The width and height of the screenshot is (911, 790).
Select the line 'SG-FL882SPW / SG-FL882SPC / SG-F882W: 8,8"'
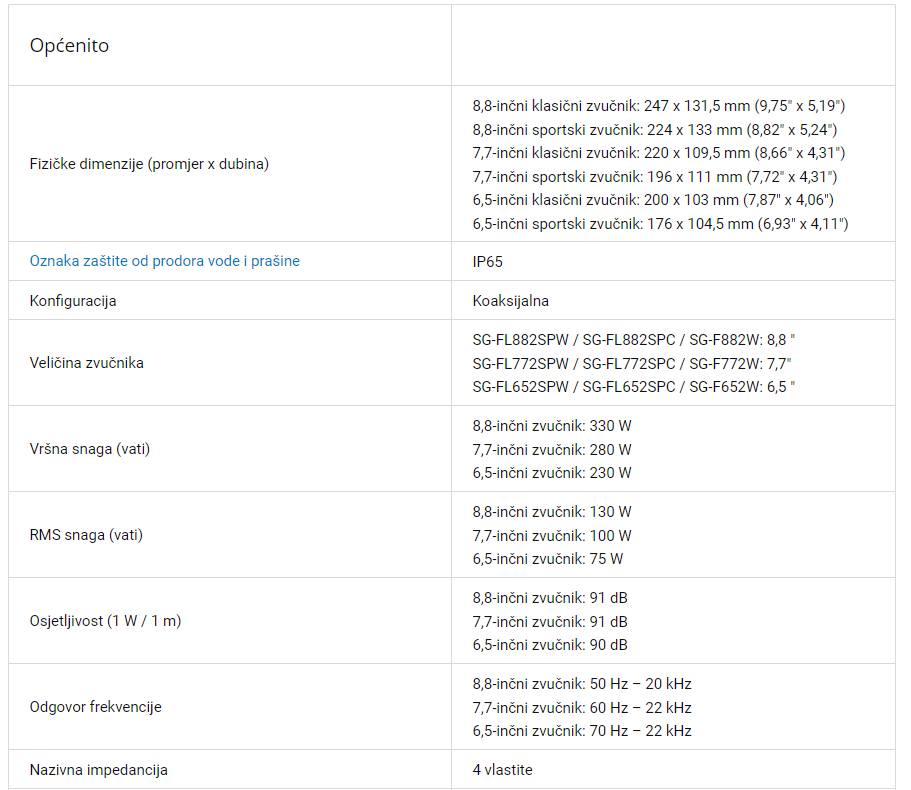pos(634,340)
